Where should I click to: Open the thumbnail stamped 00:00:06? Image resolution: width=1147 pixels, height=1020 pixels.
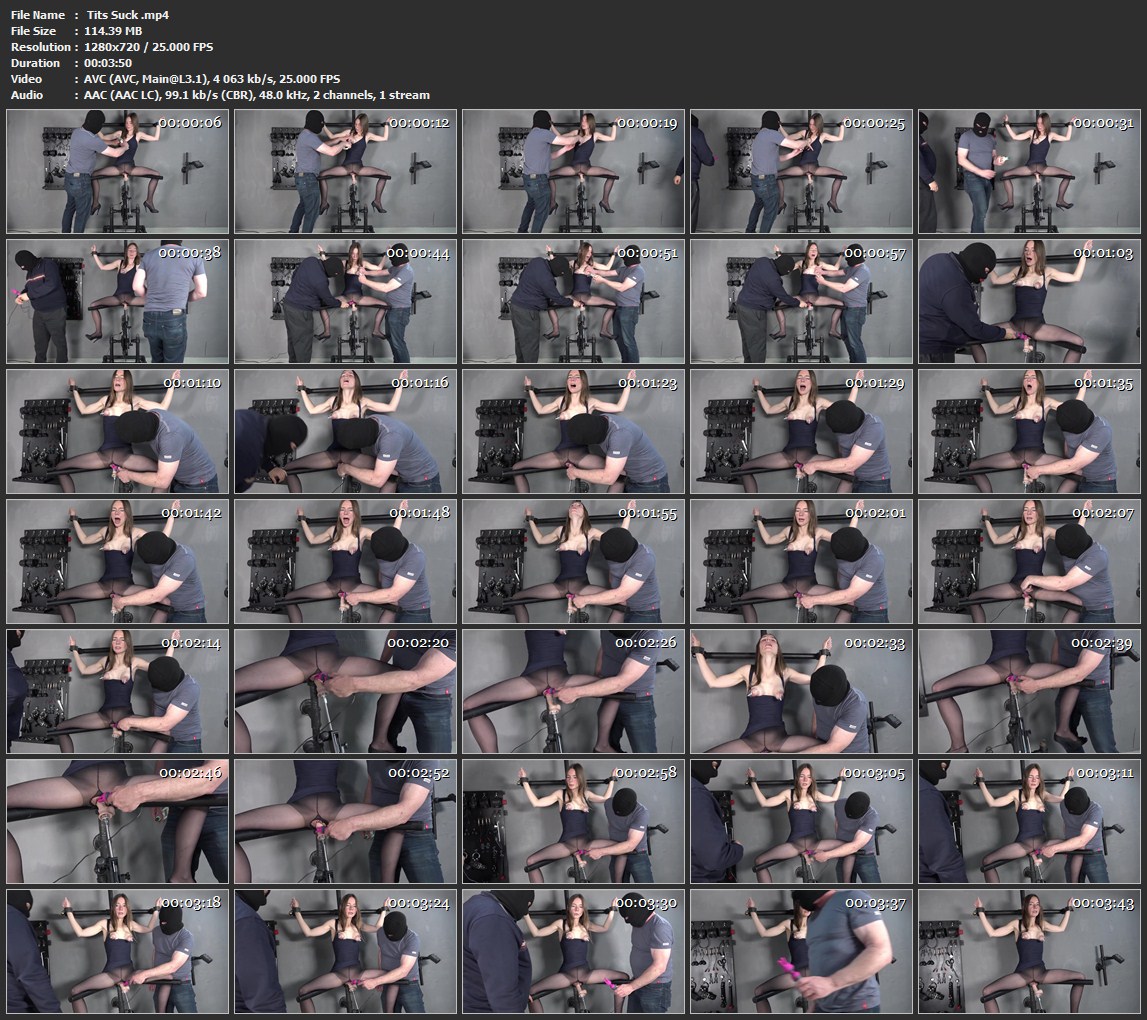pos(118,172)
